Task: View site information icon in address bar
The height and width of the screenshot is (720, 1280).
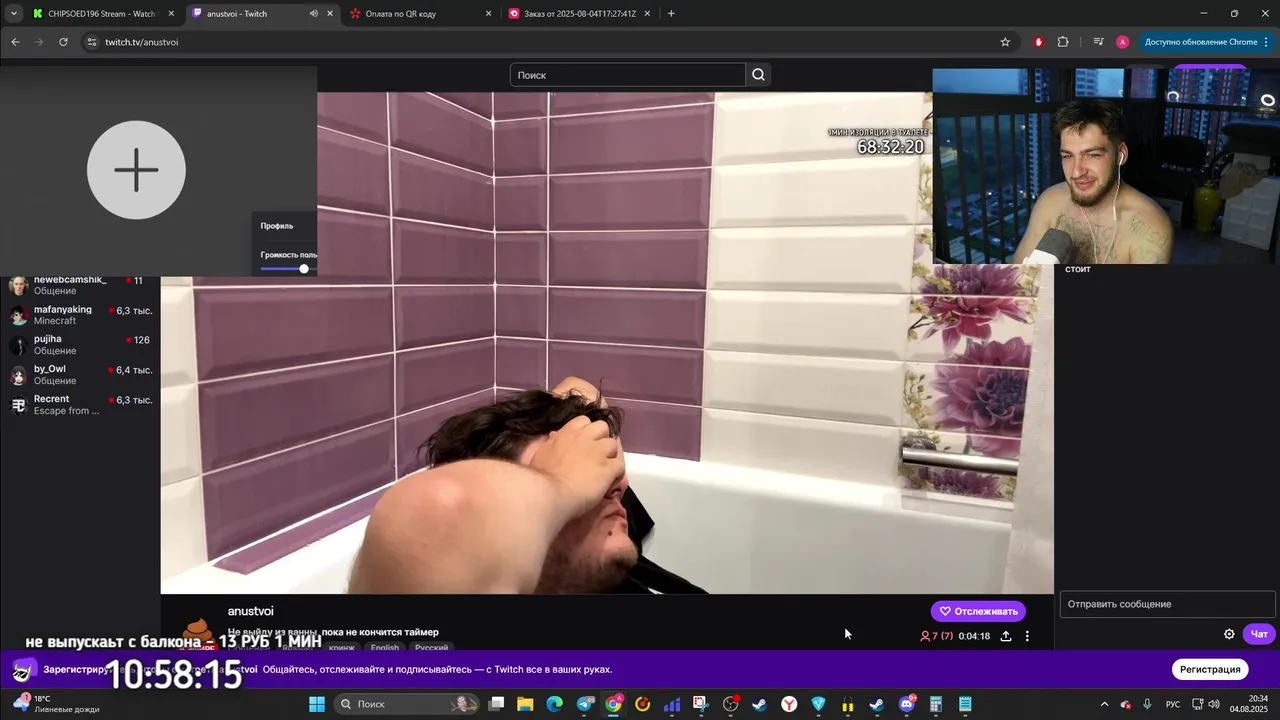Action: 92,42
